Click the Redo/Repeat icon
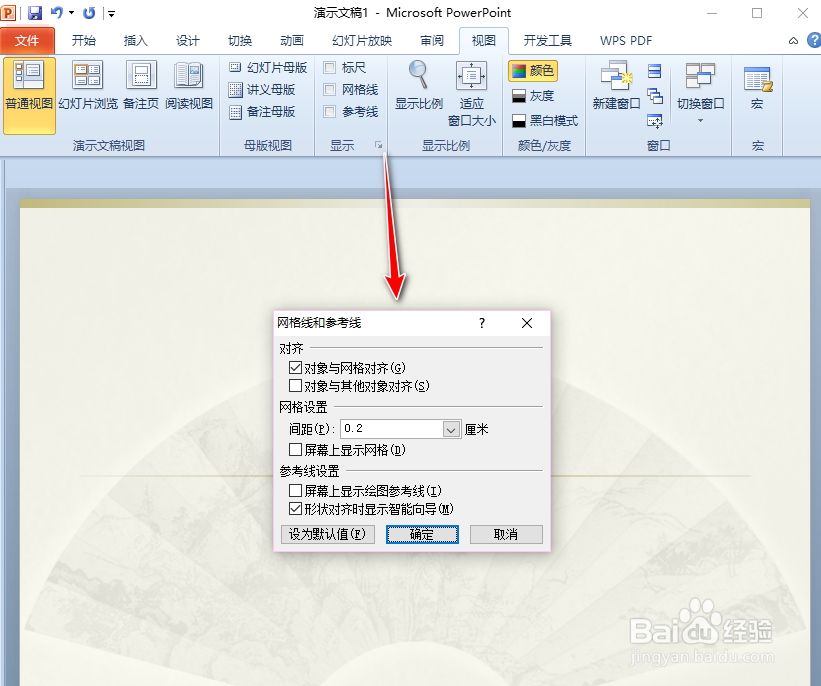The image size is (821, 686). coord(89,13)
